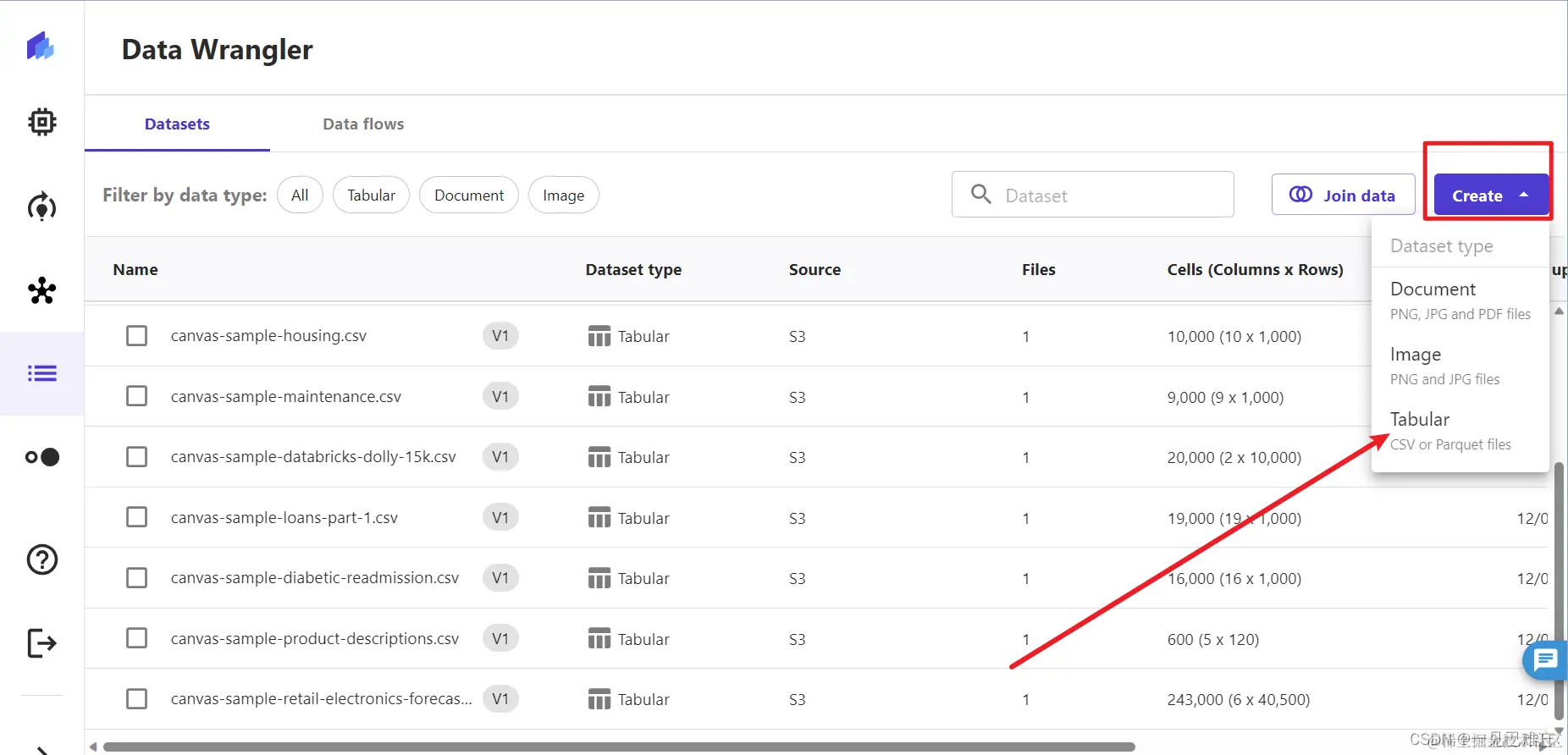1568x755 pixels.
Task: Check the canvas-sample-loans-part-1.csv checkbox
Action: point(136,517)
